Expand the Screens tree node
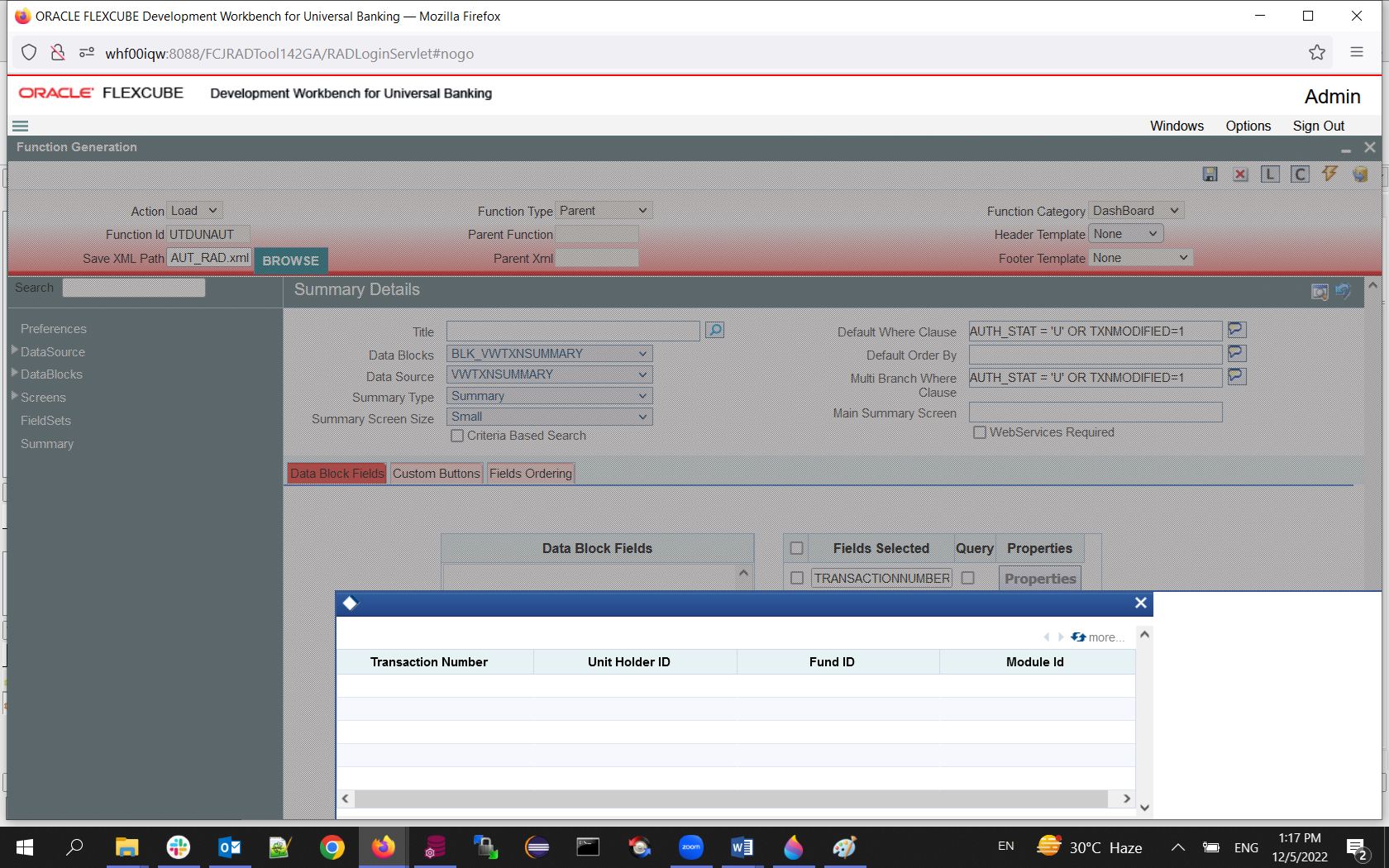 pyautogui.click(x=15, y=396)
